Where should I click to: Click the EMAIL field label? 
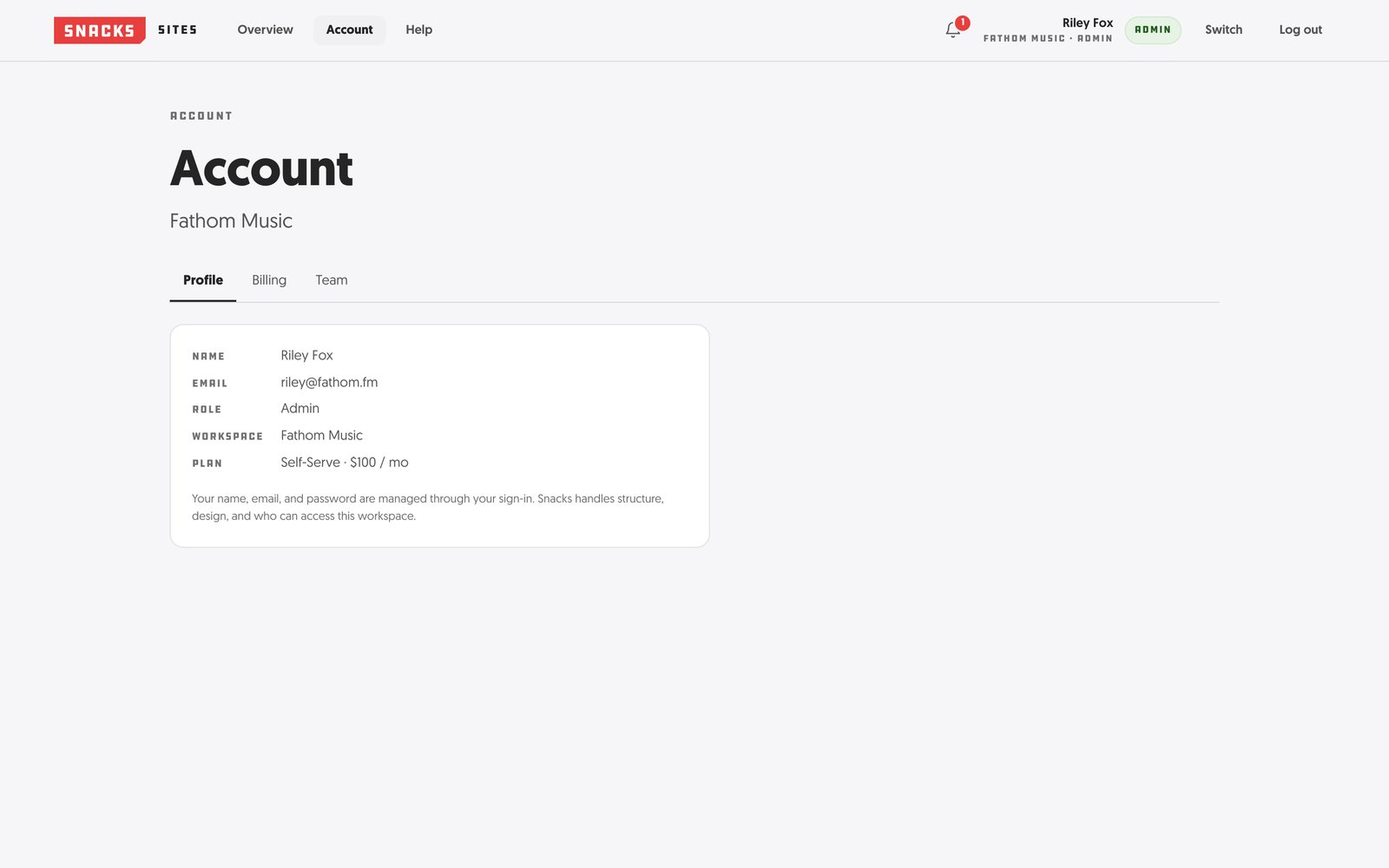[209, 383]
